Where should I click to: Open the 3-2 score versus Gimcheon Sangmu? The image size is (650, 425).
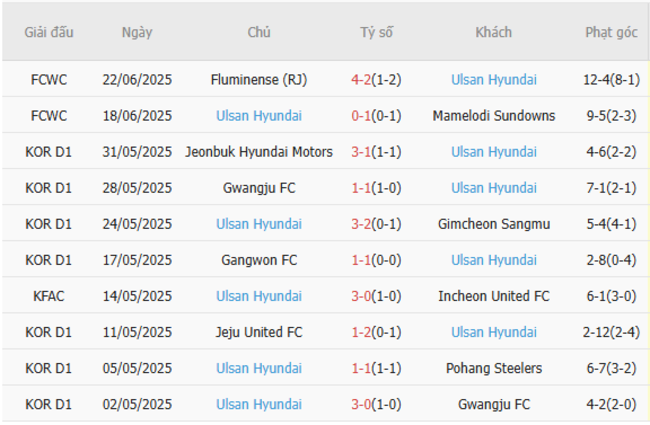363,224
